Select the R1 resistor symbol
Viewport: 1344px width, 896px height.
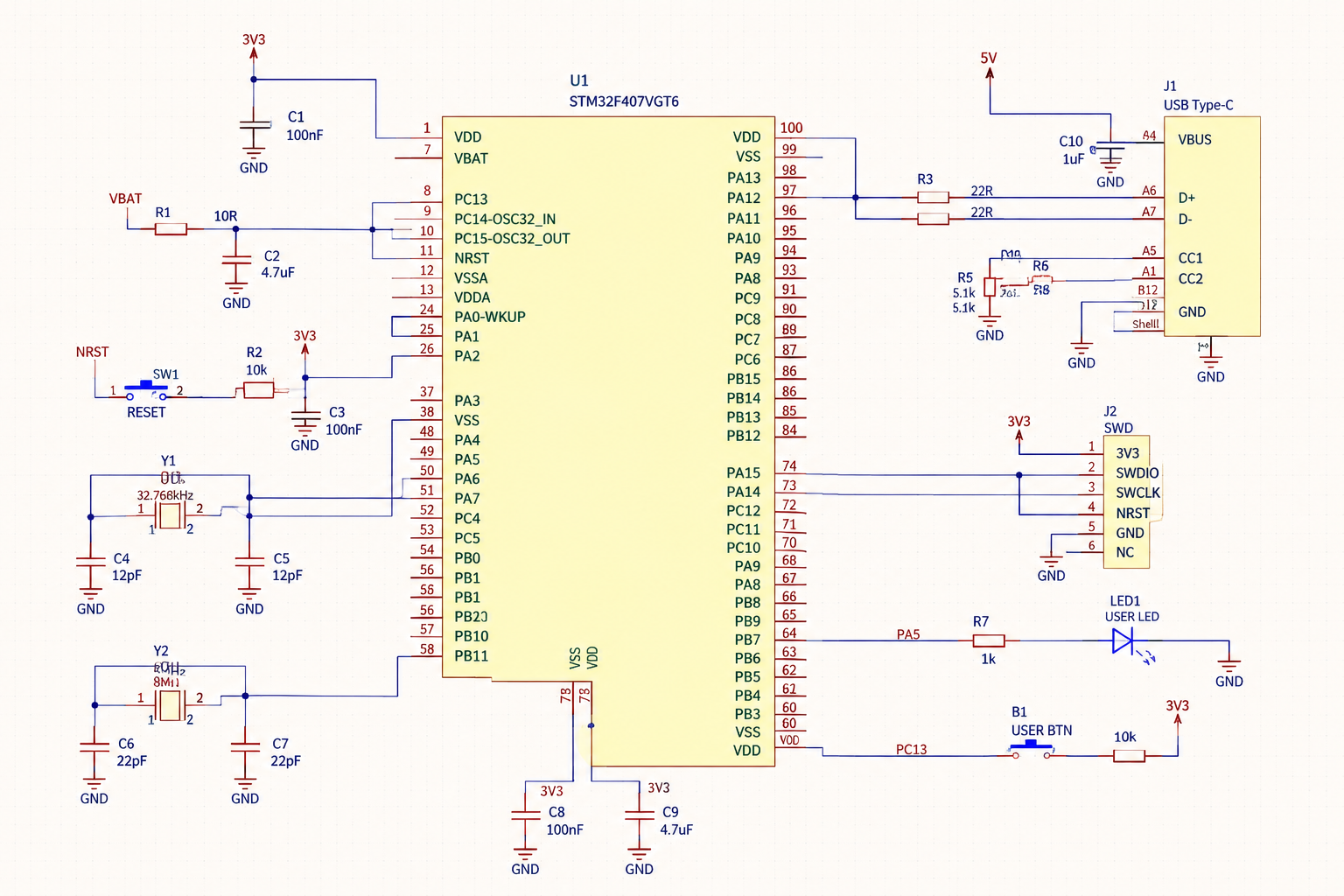[x=171, y=229]
